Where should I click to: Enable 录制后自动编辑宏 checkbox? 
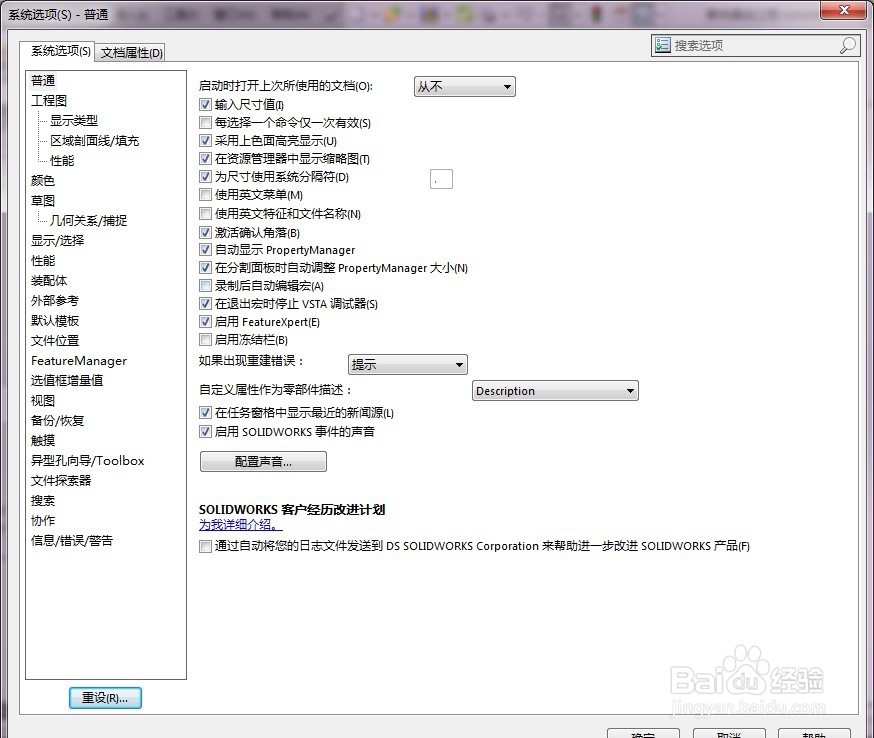pos(205,286)
